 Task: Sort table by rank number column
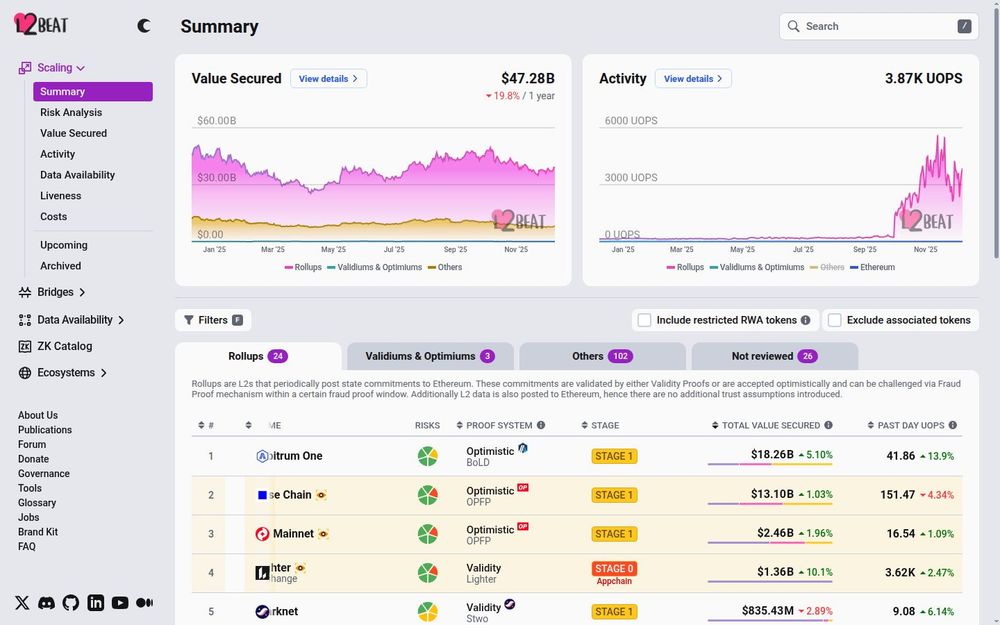(x=205, y=425)
